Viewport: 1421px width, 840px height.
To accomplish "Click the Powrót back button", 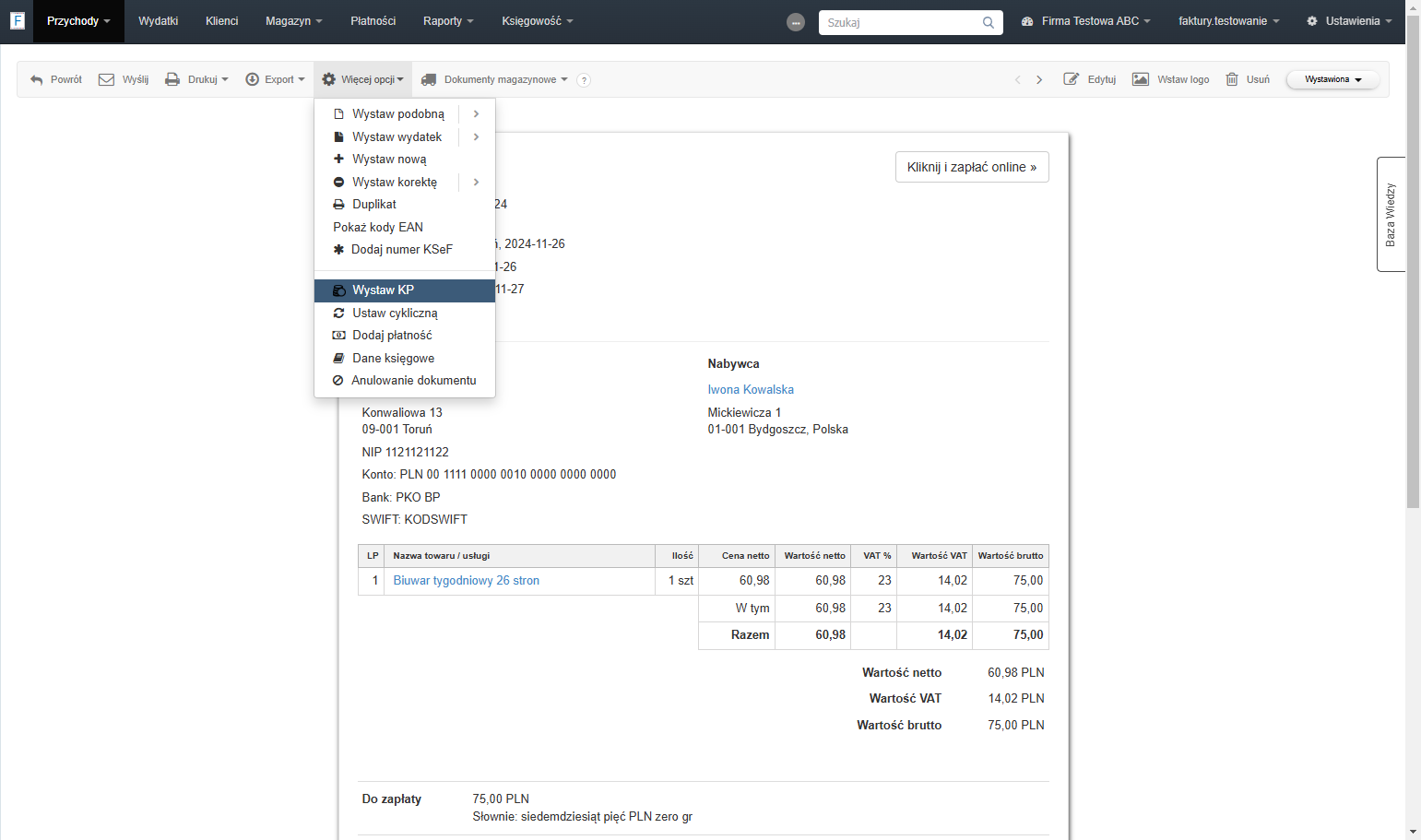I will pyautogui.click(x=56, y=80).
